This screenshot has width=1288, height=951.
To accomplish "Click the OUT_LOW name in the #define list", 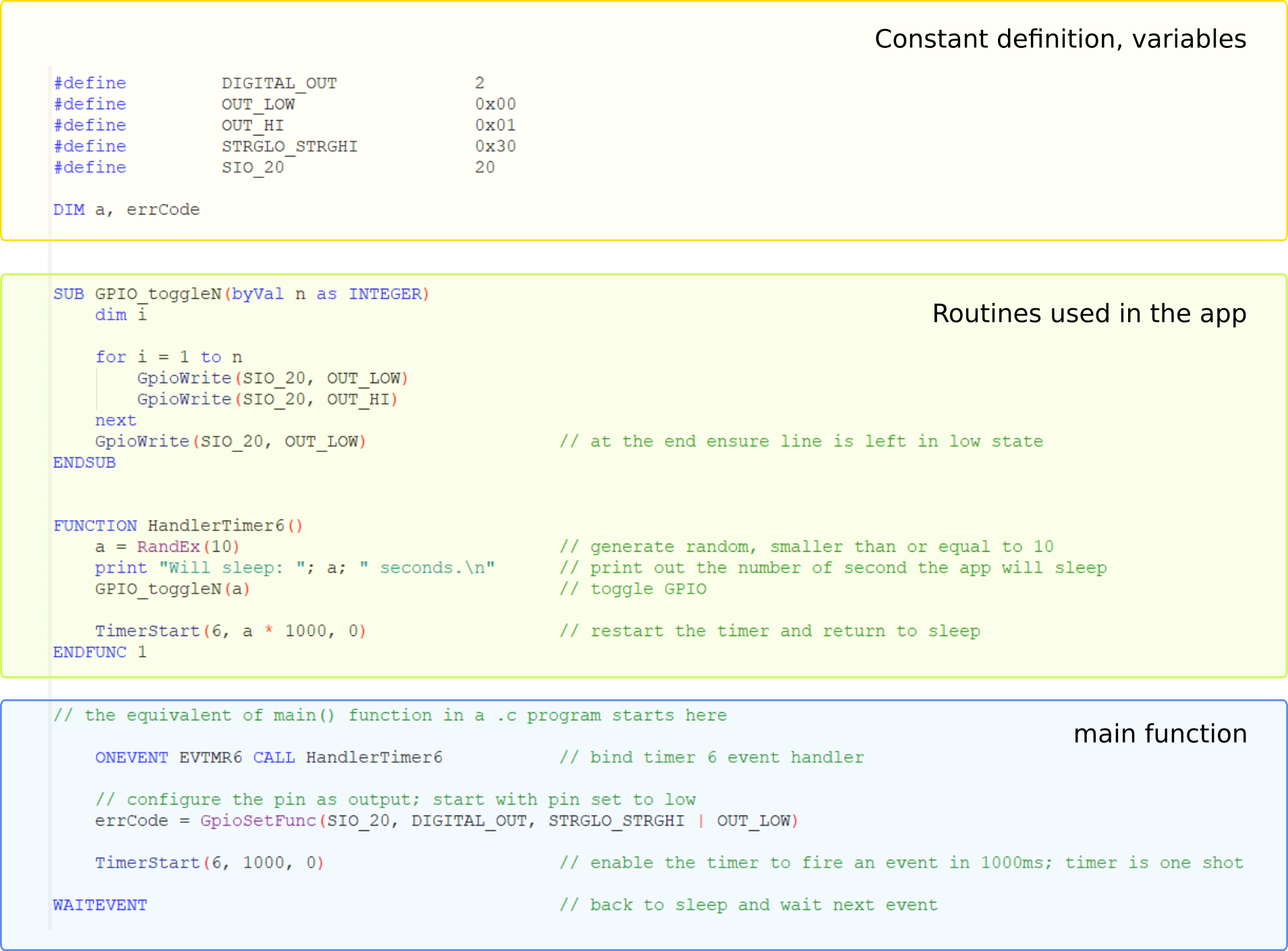I will [x=258, y=104].
